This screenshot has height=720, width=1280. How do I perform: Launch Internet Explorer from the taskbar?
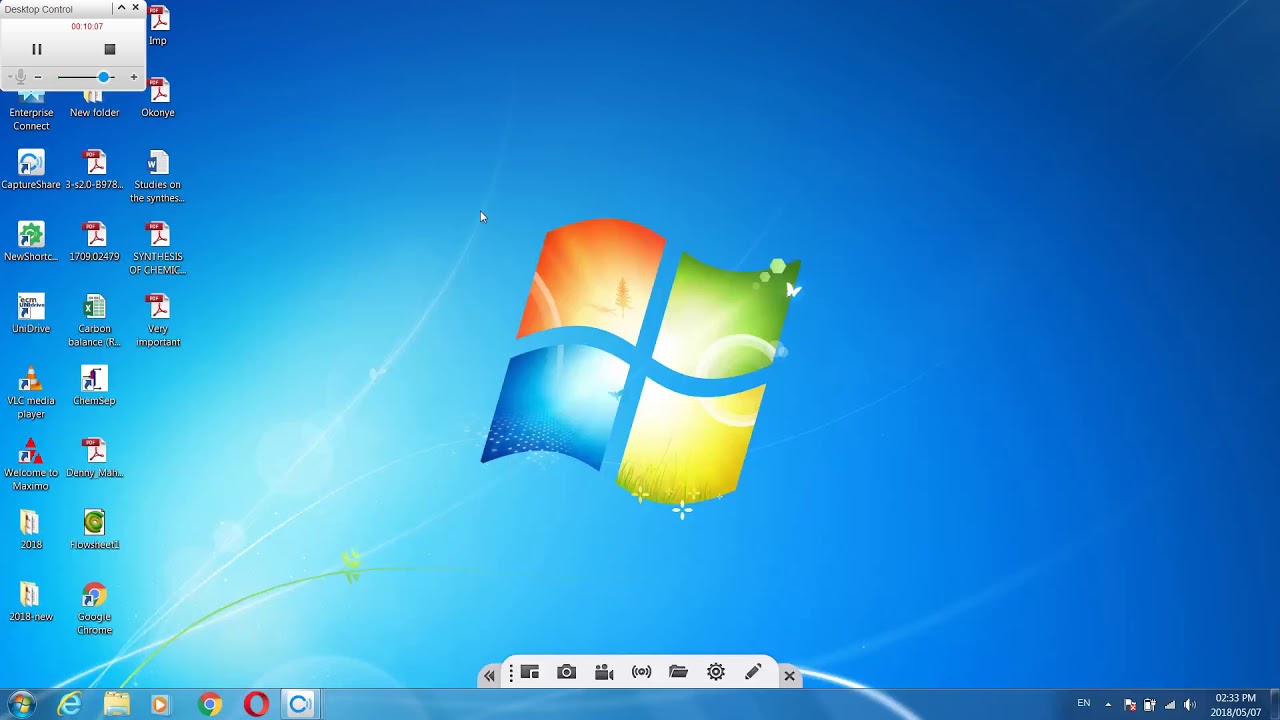(69, 705)
